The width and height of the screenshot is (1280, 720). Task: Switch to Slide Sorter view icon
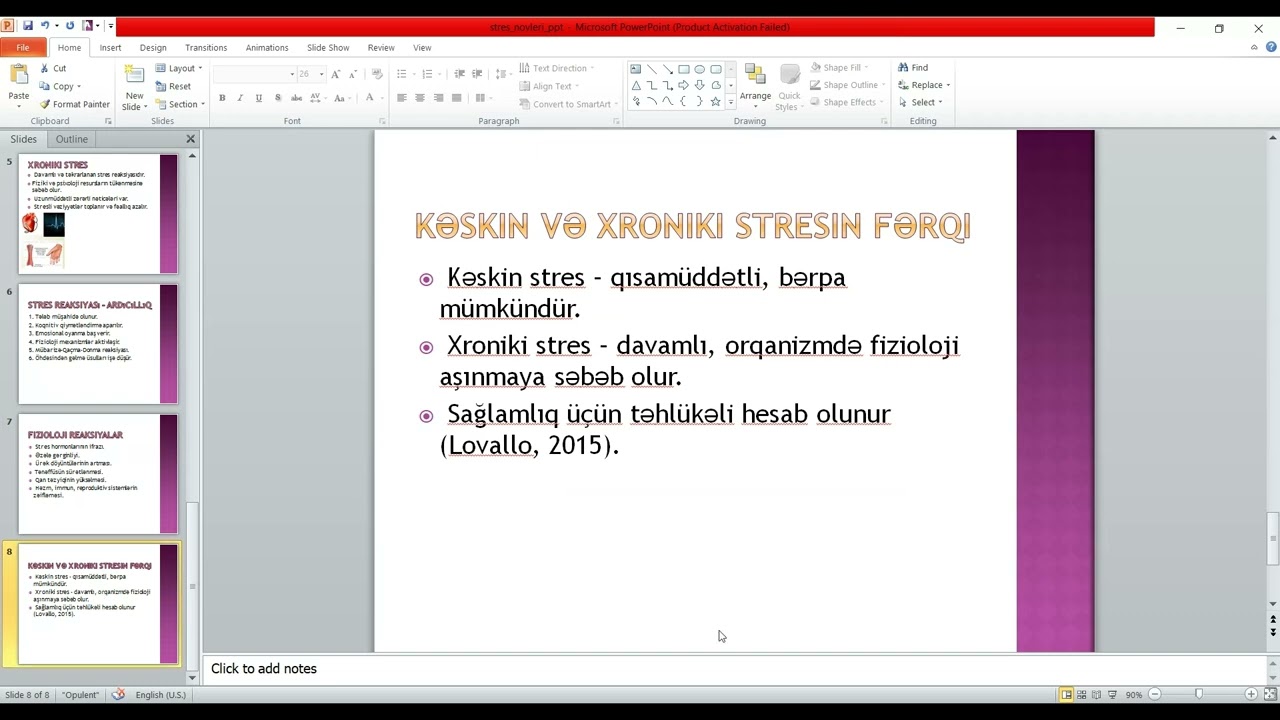pos(1081,694)
